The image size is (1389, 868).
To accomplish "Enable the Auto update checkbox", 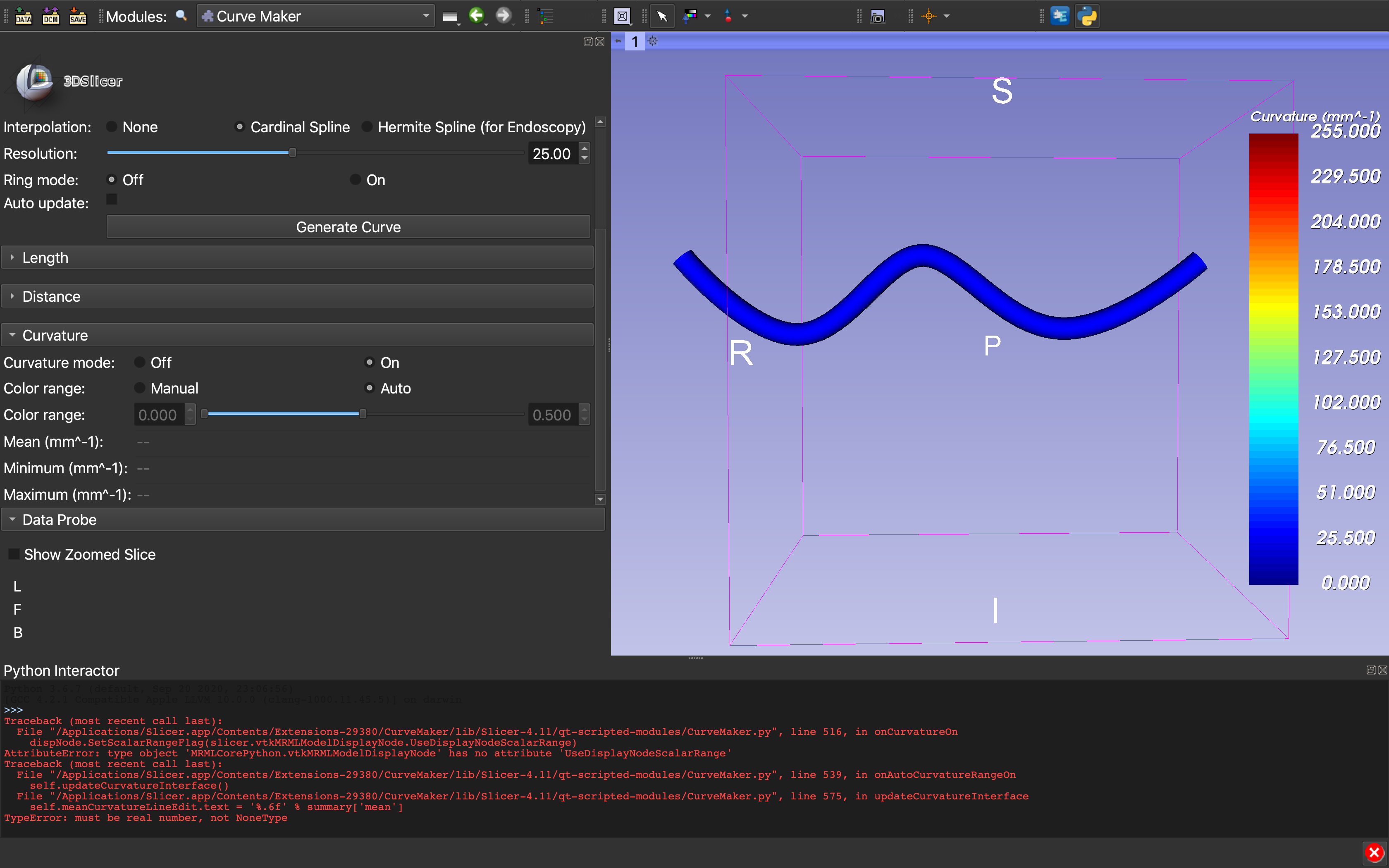I will (111, 199).
